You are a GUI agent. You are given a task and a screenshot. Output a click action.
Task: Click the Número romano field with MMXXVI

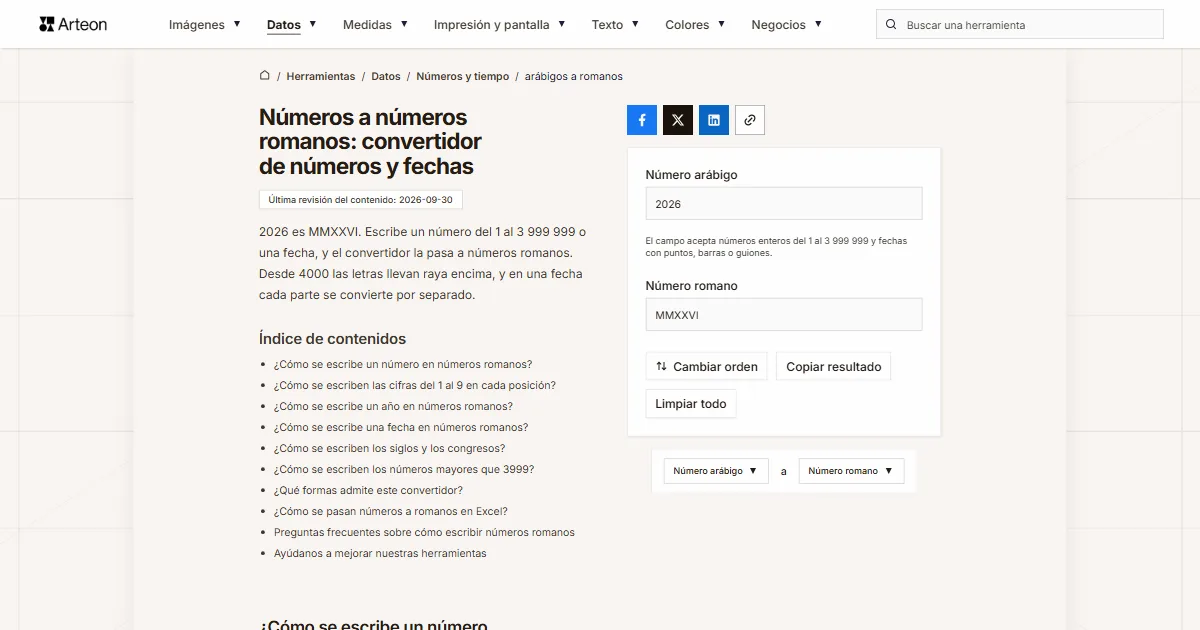click(x=784, y=314)
